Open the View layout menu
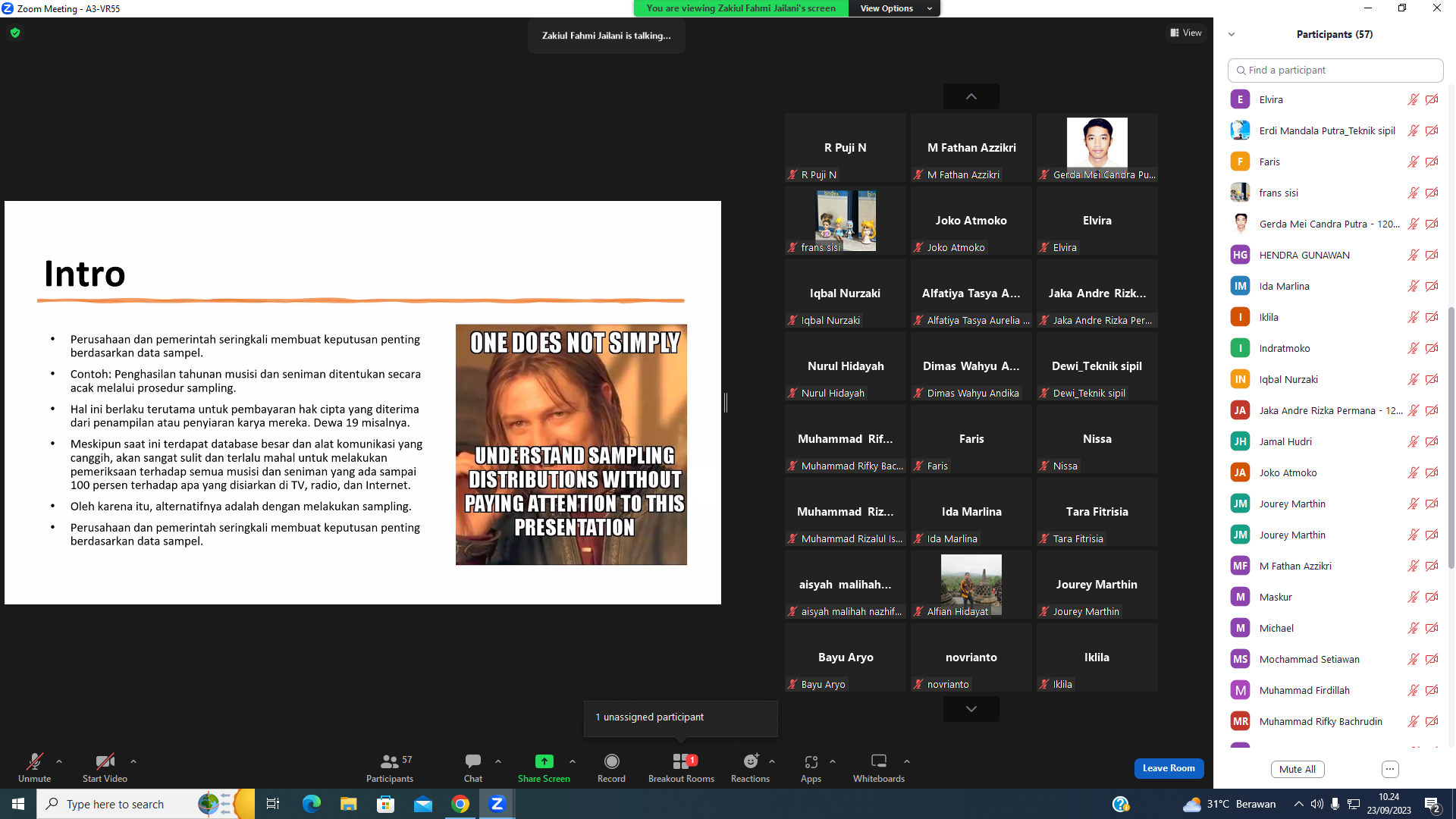1456x819 pixels. click(x=1186, y=33)
